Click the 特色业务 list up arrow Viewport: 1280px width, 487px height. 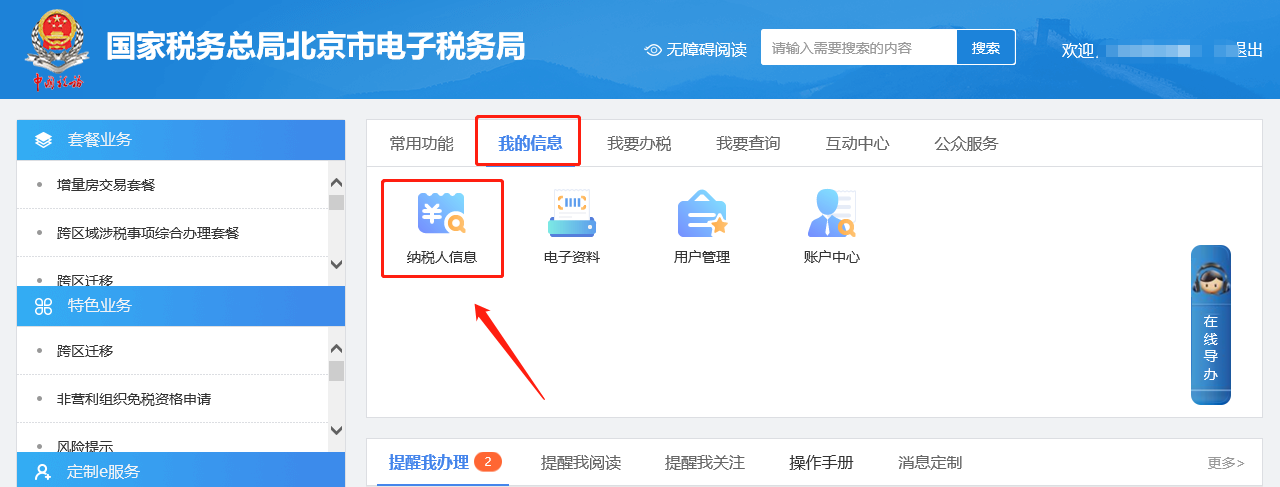tap(336, 349)
